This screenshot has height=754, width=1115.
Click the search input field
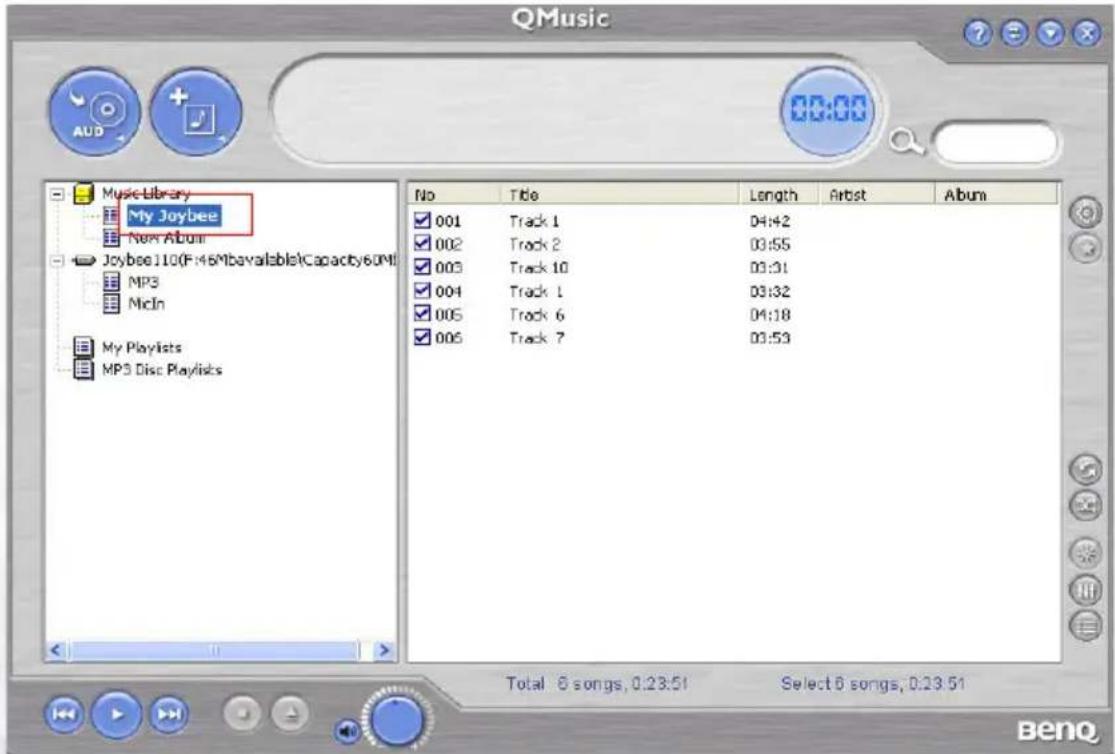pyautogui.click(x=996, y=142)
